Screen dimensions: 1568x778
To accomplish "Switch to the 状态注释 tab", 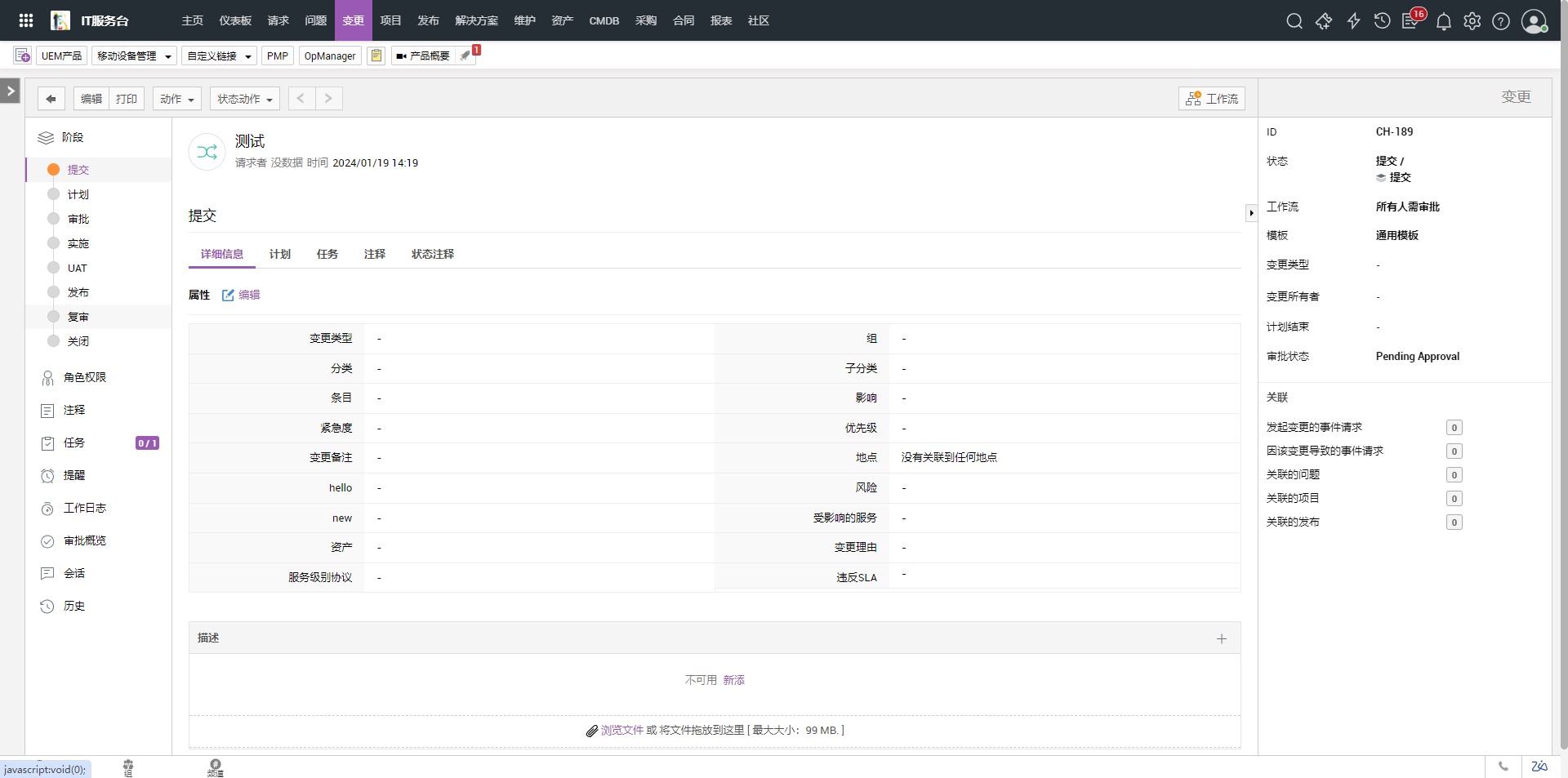I will (432, 254).
